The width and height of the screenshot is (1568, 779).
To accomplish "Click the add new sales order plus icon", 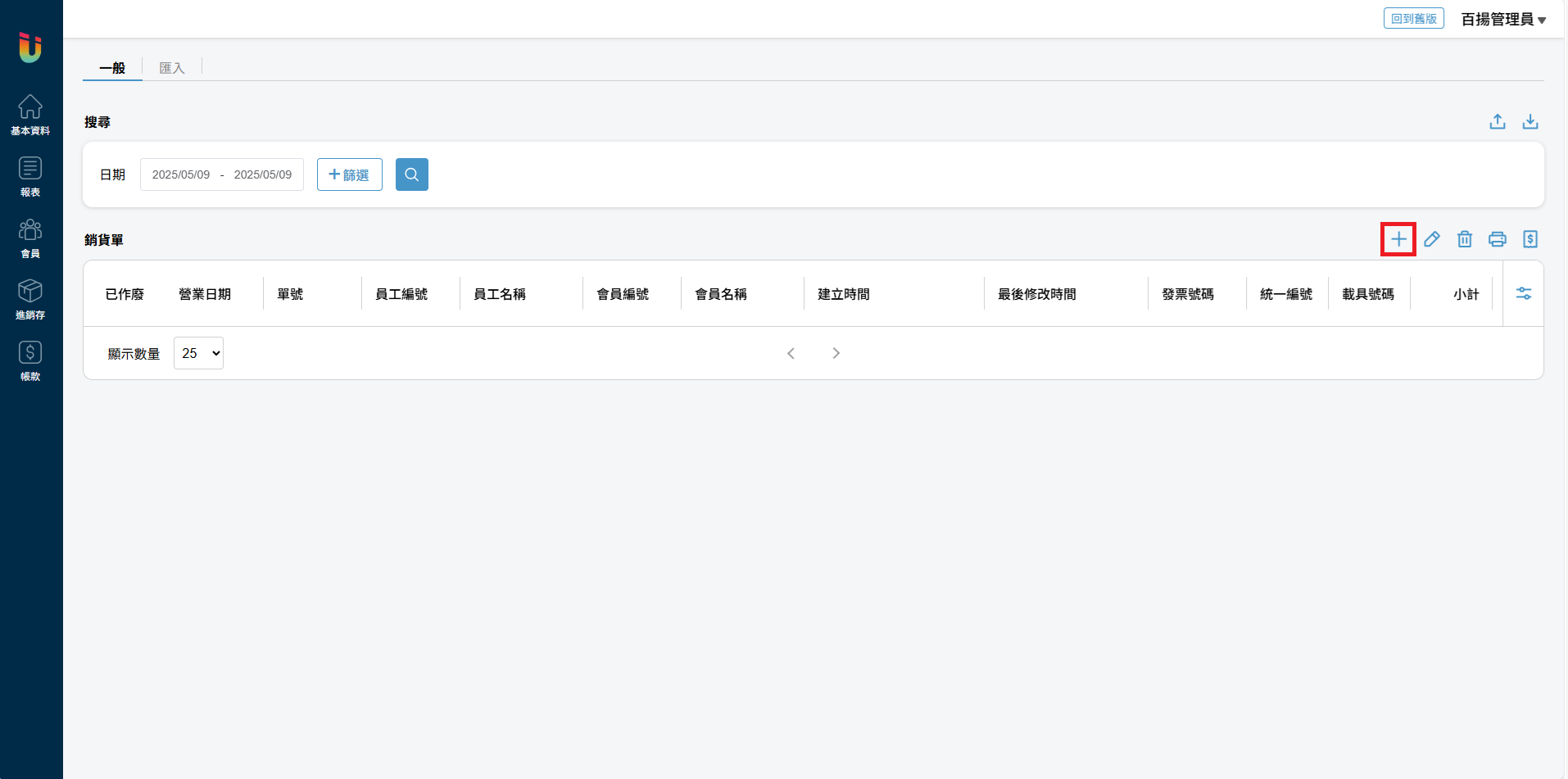I will (1398, 239).
